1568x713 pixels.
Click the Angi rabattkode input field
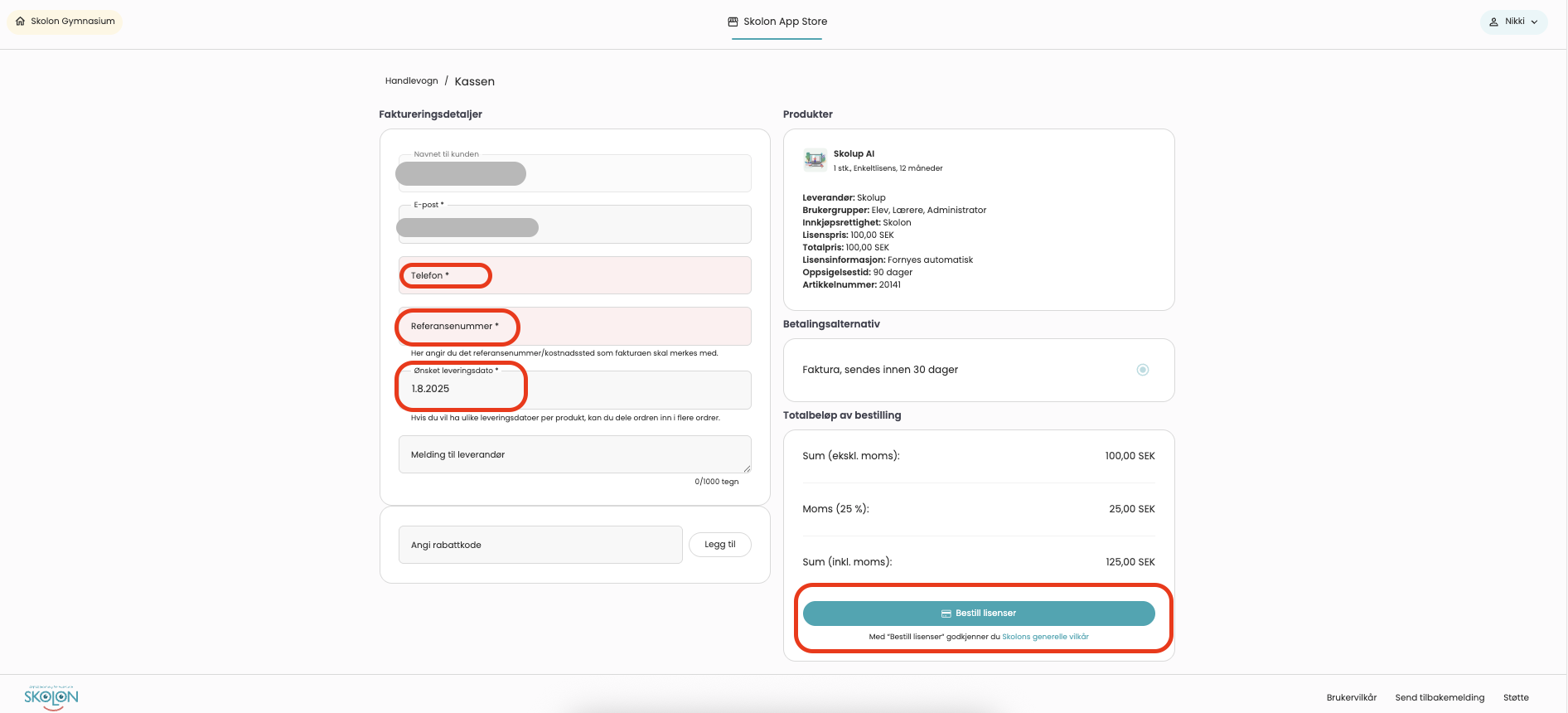point(540,545)
